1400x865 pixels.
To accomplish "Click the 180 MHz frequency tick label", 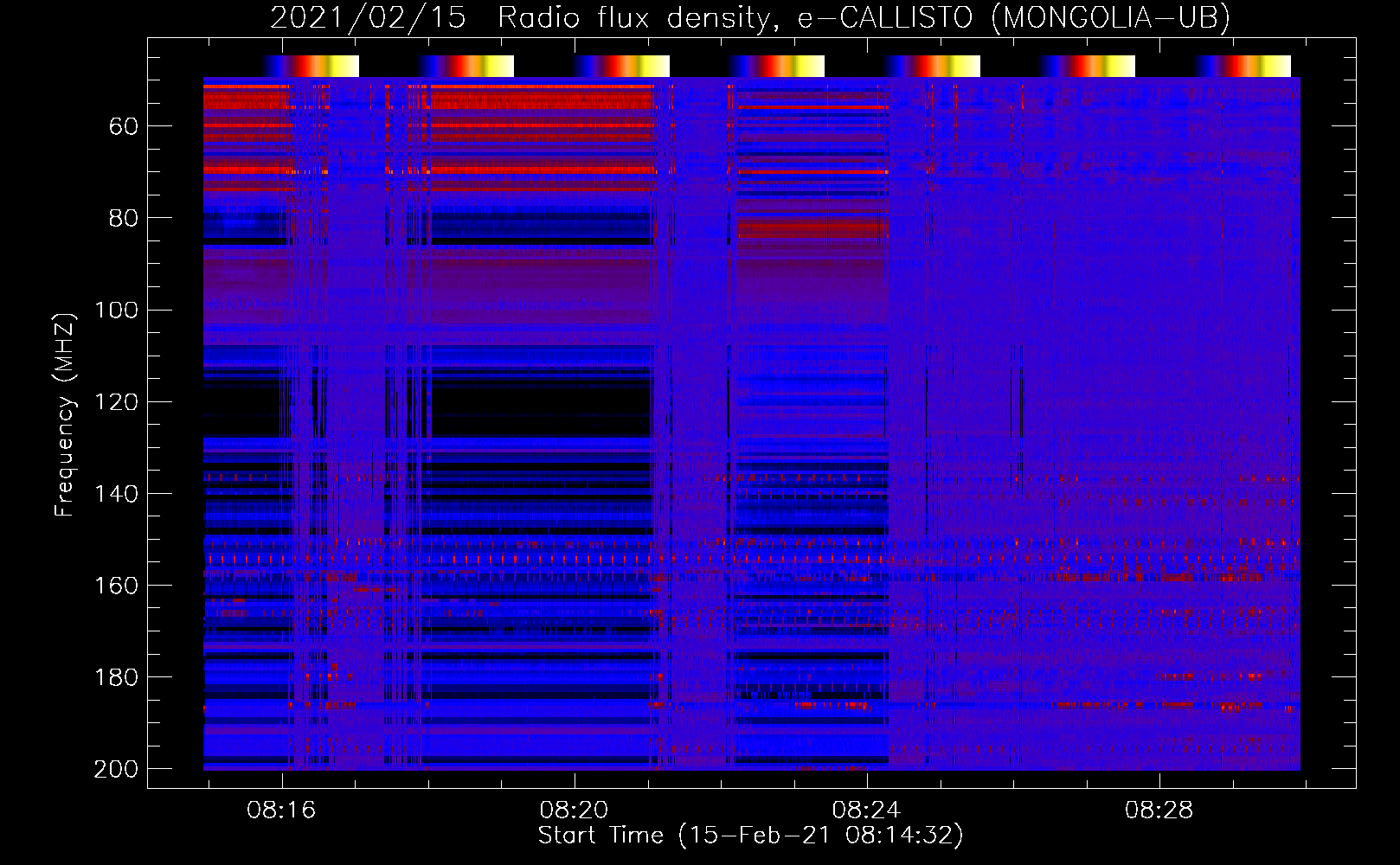I will (116, 677).
